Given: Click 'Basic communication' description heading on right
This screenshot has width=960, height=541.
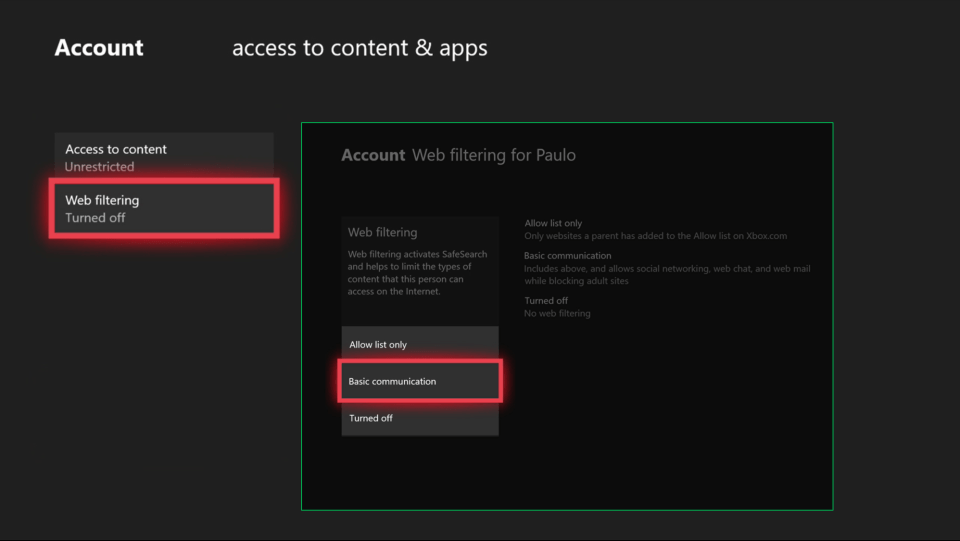Looking at the screenshot, I should (567, 256).
